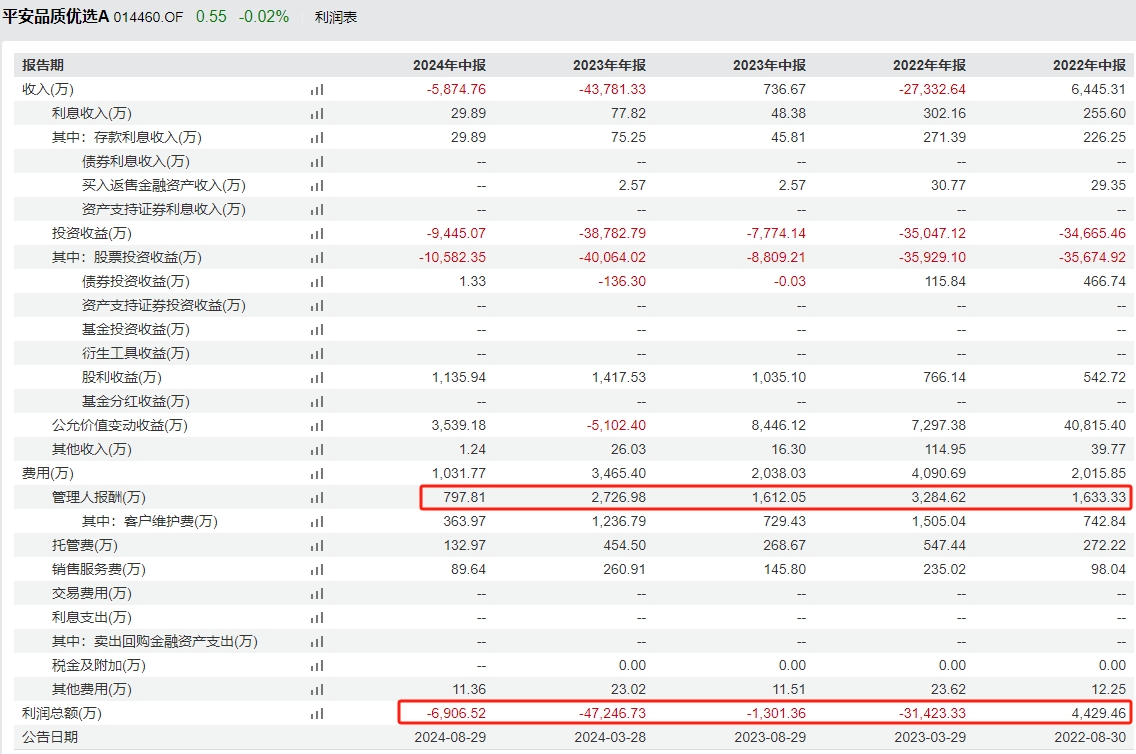The height and width of the screenshot is (754, 1136).
Task: Select the 收入(万) row label
Action: click(48, 89)
